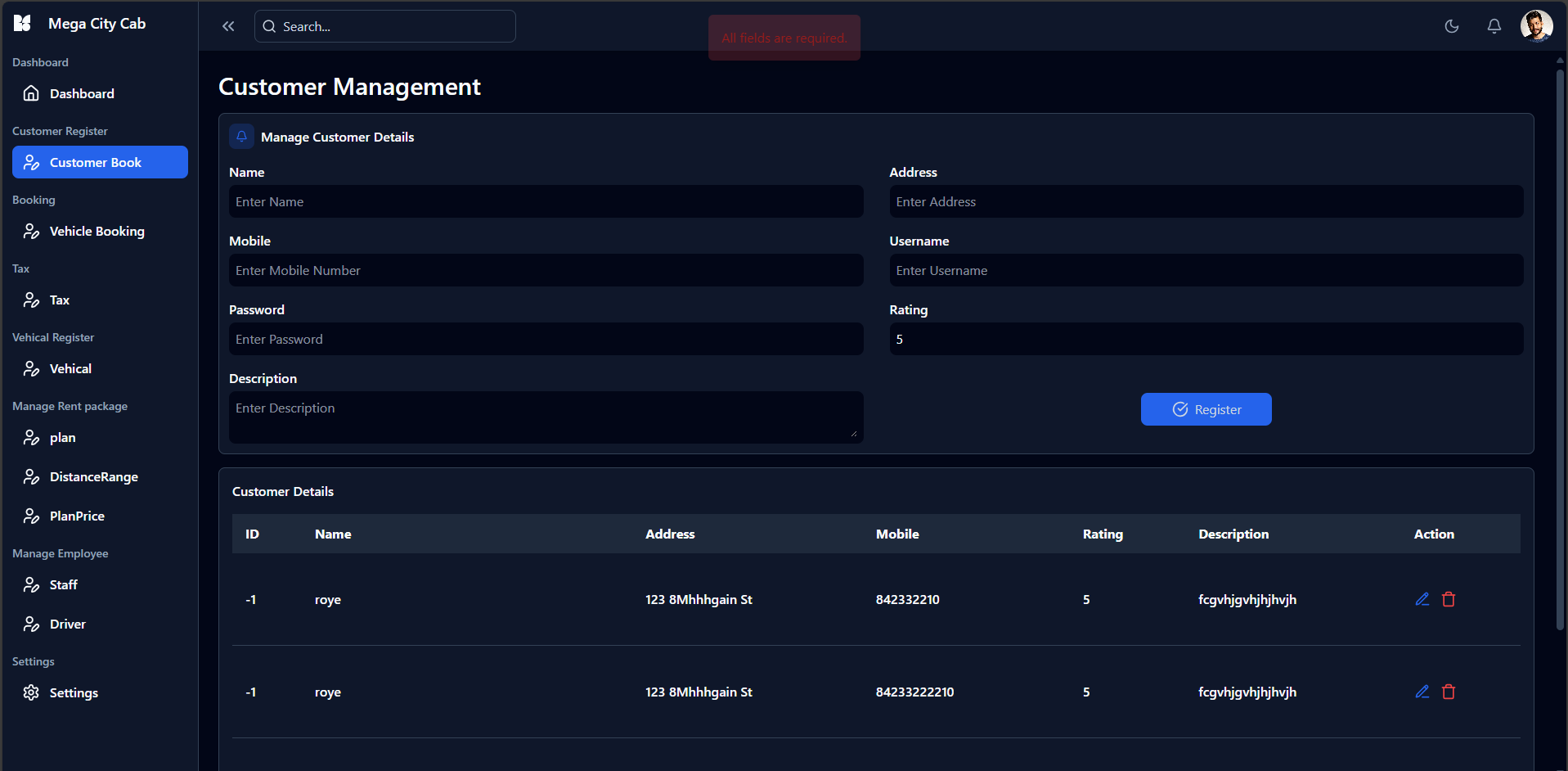
Task: Open the Vehical sidebar item
Action: [x=100, y=368]
